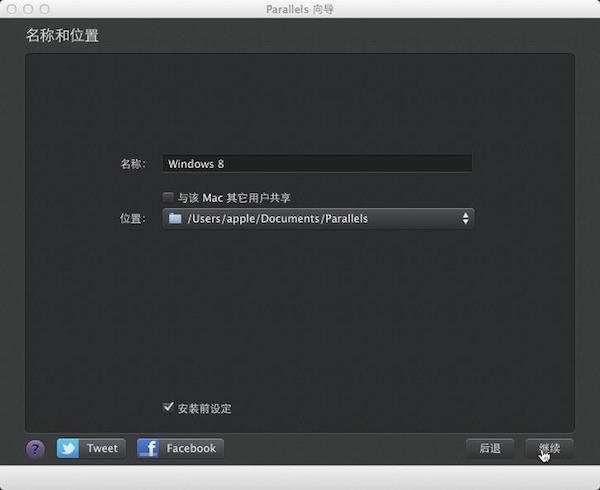Click the folder icon in the location field
This screenshot has height=490, width=600.
click(x=175, y=218)
